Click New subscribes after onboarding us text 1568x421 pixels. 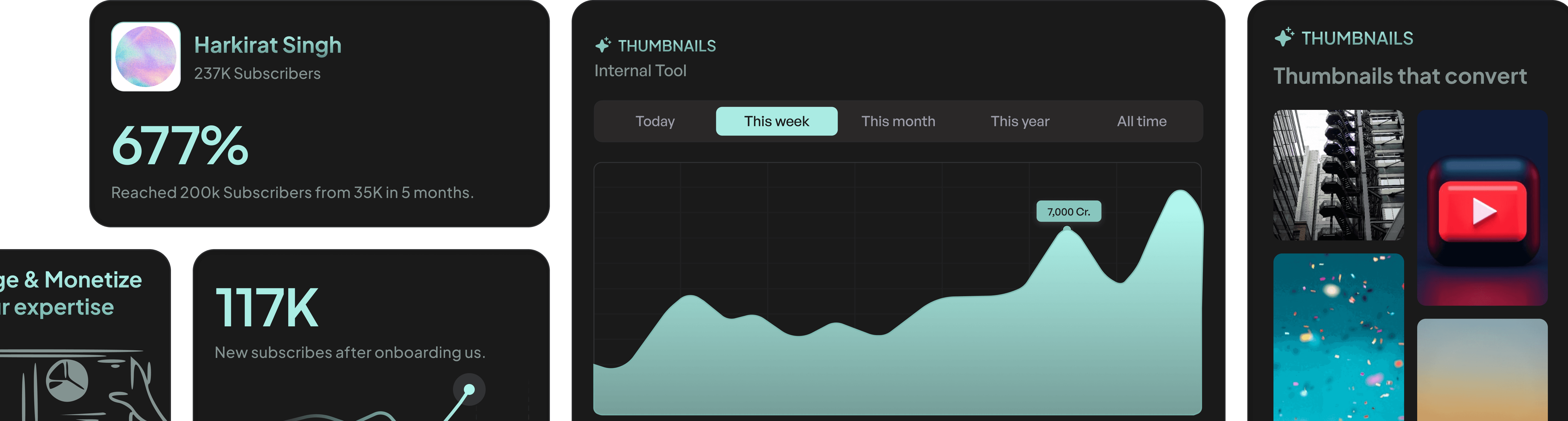tap(350, 353)
